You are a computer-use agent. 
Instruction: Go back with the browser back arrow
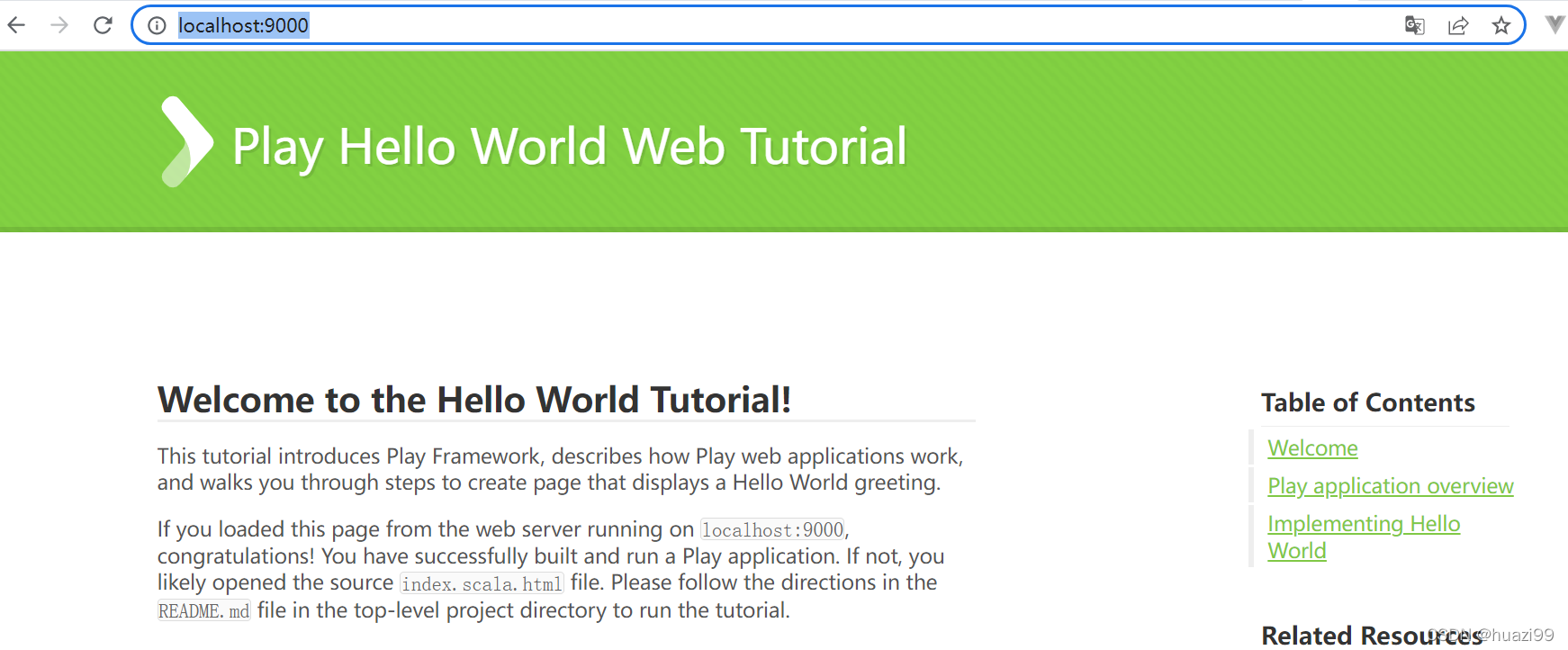tap(16, 25)
